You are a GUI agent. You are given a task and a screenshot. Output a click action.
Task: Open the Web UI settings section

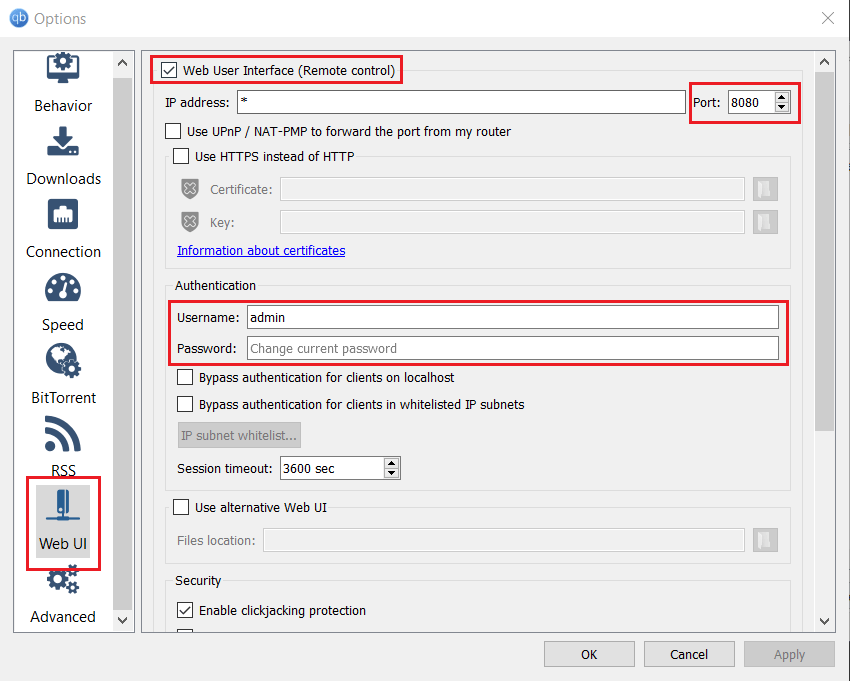(x=62, y=520)
